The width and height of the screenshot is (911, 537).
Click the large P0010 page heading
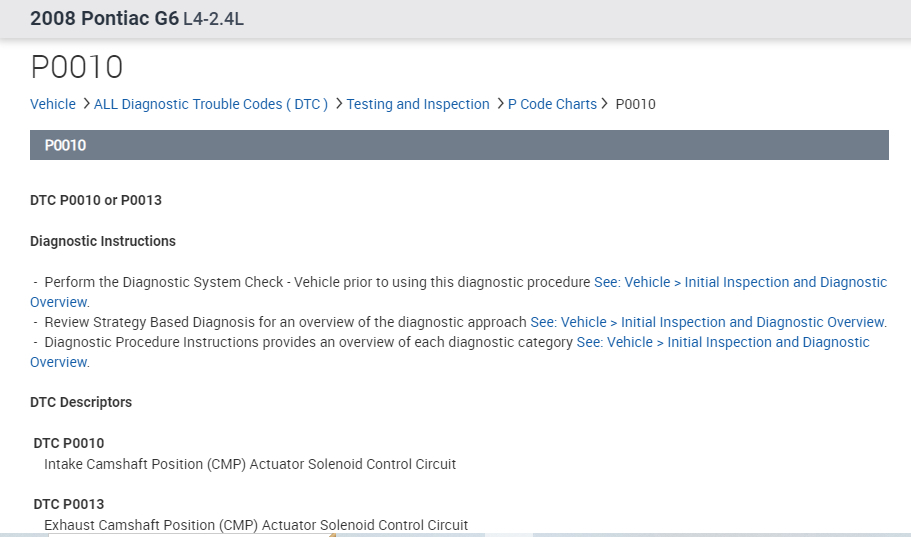click(x=77, y=67)
